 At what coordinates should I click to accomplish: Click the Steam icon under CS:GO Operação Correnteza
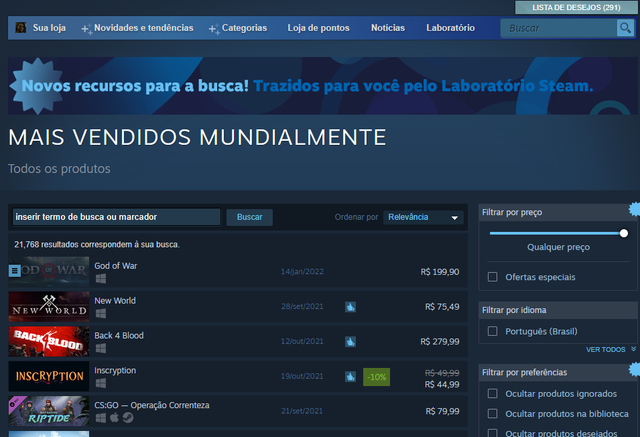128,418
